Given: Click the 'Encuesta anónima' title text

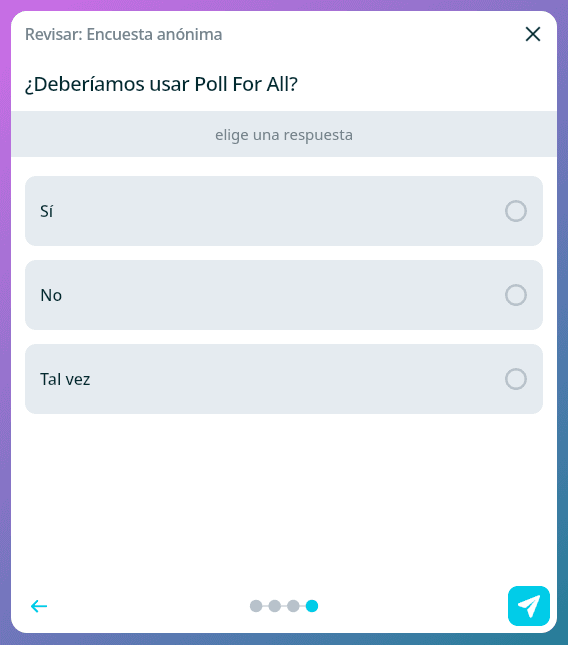Looking at the screenshot, I should pos(154,34).
